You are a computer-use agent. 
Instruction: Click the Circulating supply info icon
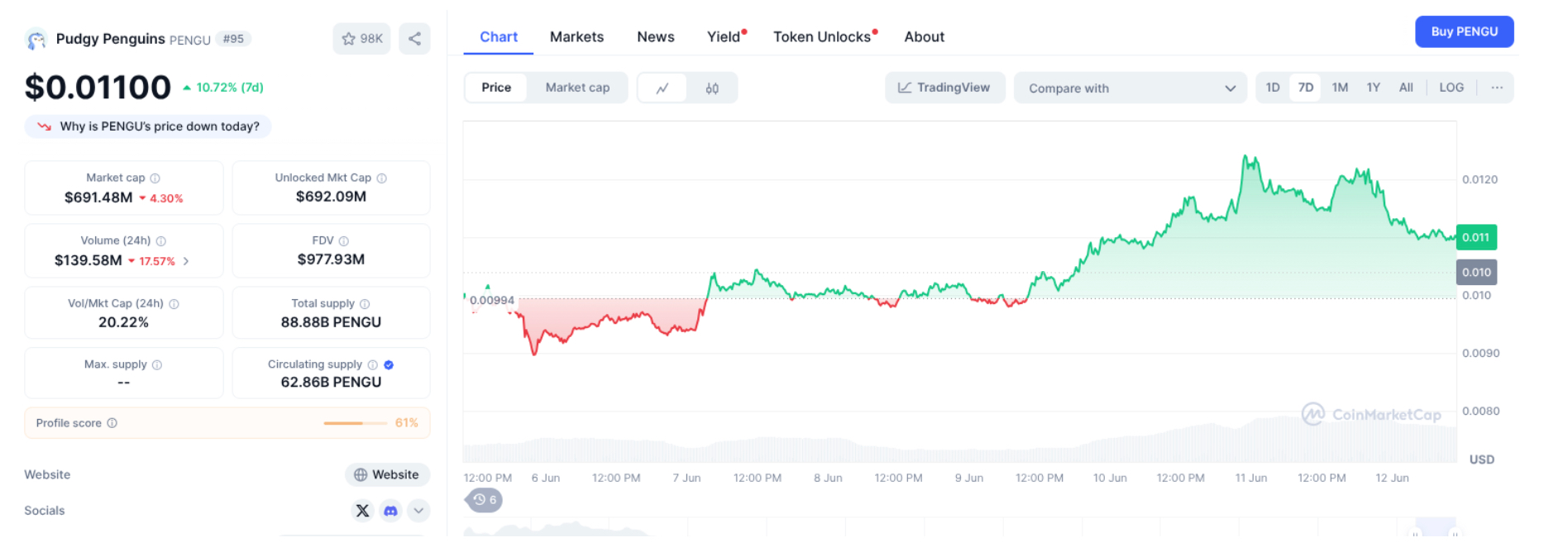point(372,365)
